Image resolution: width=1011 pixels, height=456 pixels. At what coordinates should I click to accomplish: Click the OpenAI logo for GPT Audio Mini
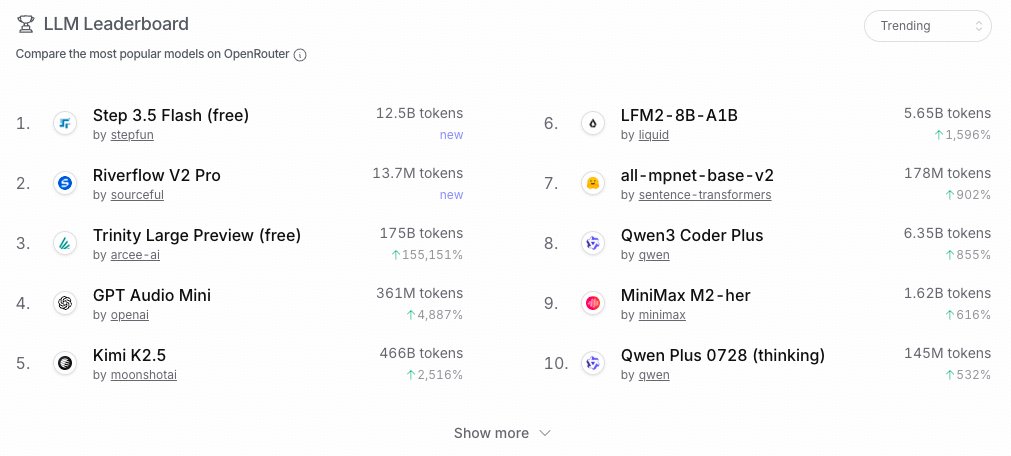[x=64, y=303]
